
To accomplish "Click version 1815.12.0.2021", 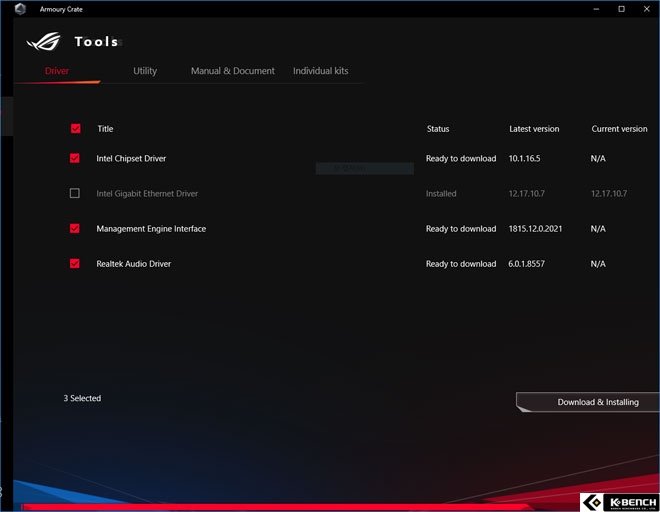I will [x=535, y=229].
